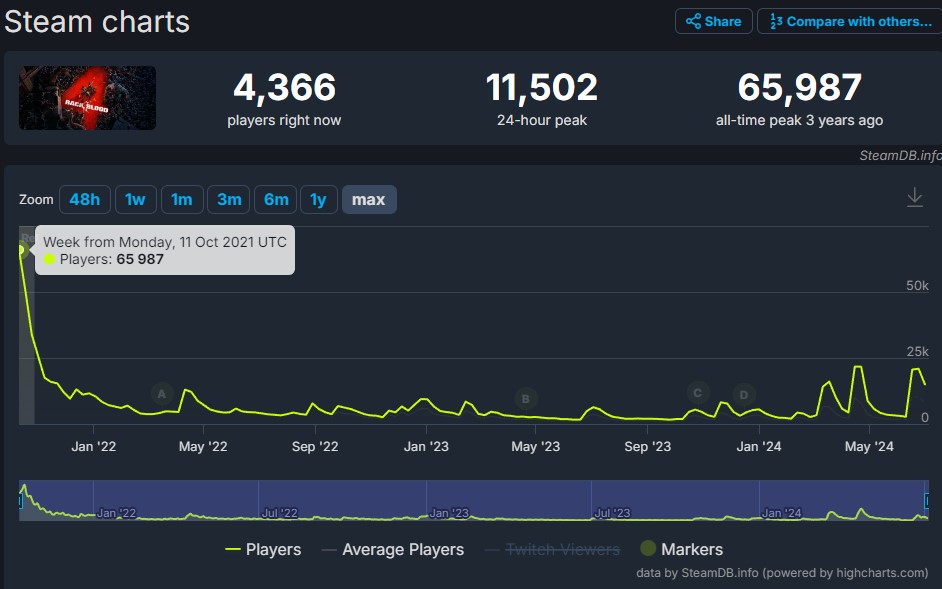Open Compare with others
The height and width of the screenshot is (589, 942).
[849, 22]
